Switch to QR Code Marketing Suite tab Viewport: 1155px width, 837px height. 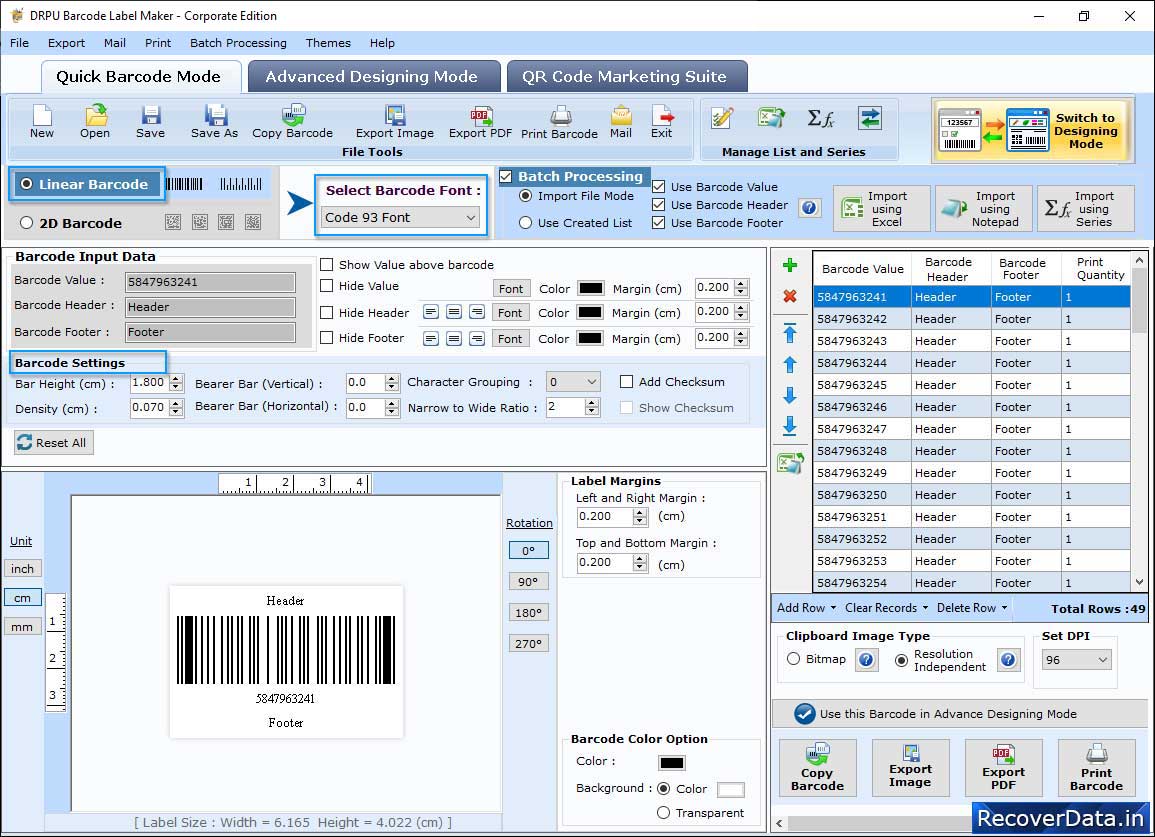click(627, 77)
